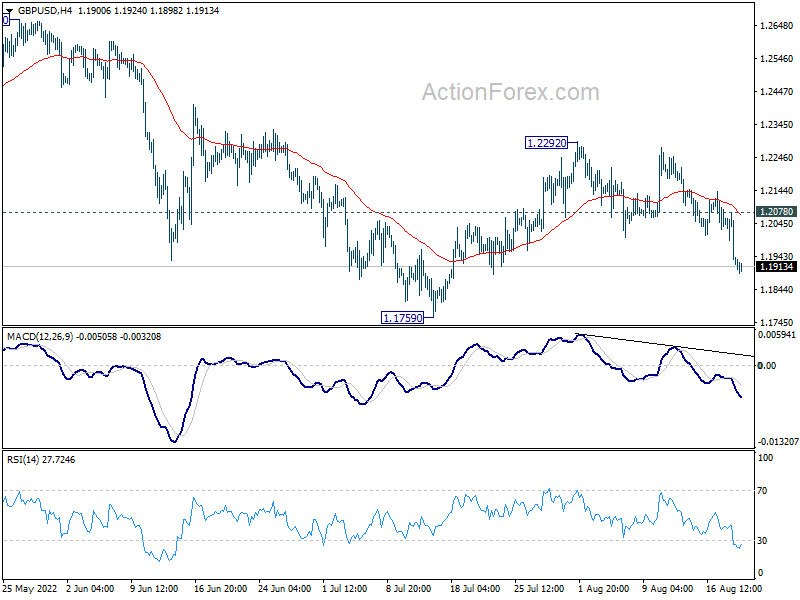Select the 8 Jul 20:00 time label
Viewport: 800px width, 600px height.
tap(409, 588)
